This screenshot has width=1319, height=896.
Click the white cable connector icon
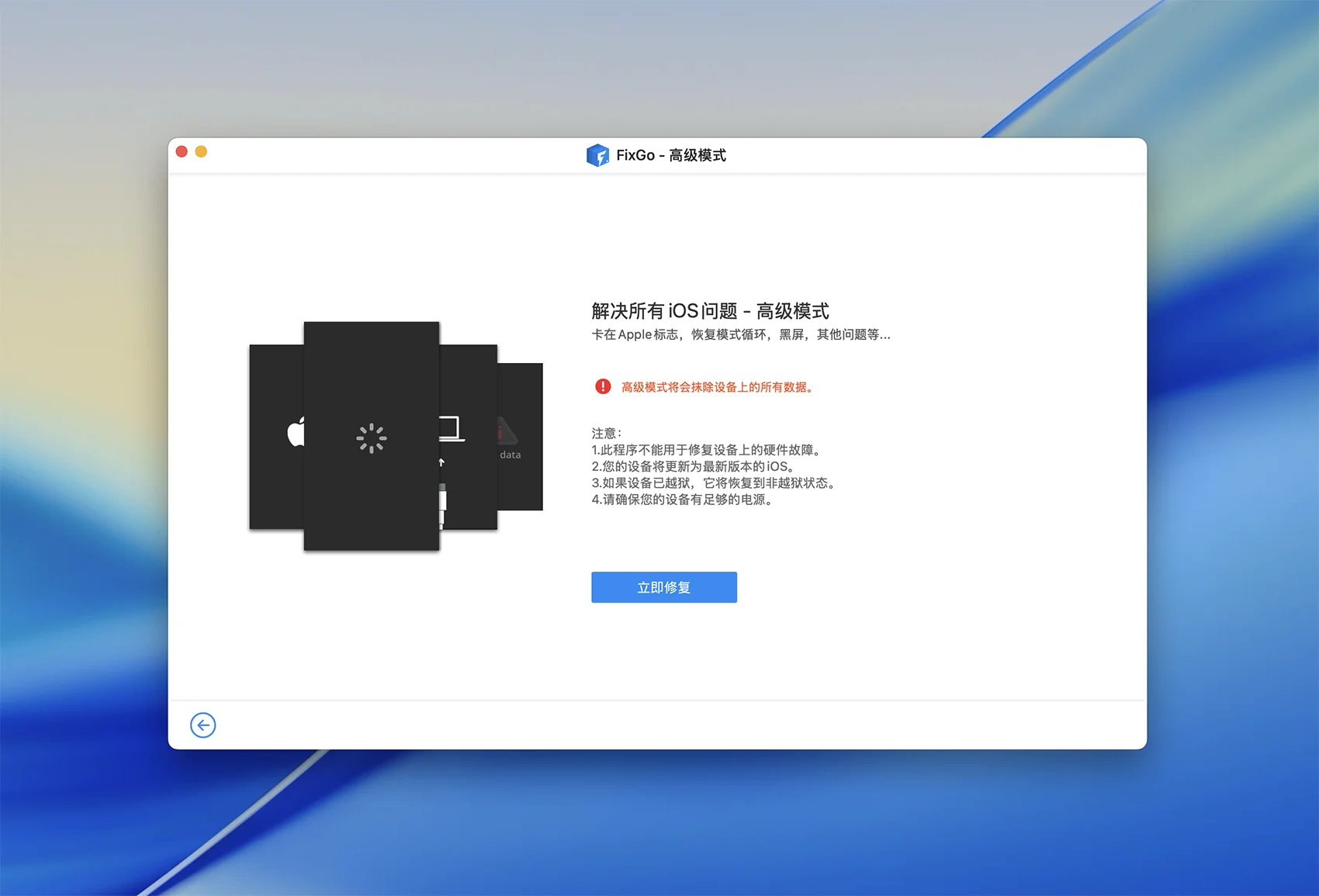point(442,504)
